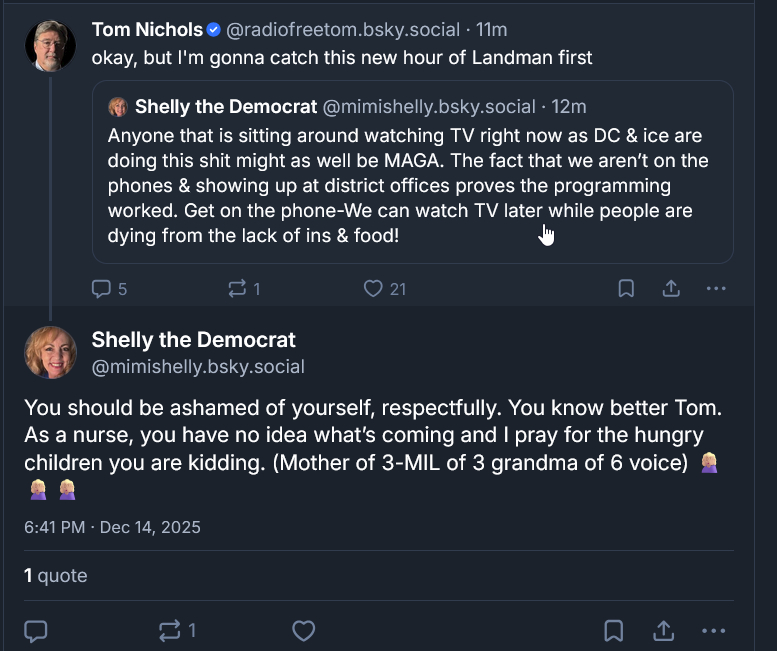
Task: Open Tom Nichols' profile avatar
Action: pos(50,45)
